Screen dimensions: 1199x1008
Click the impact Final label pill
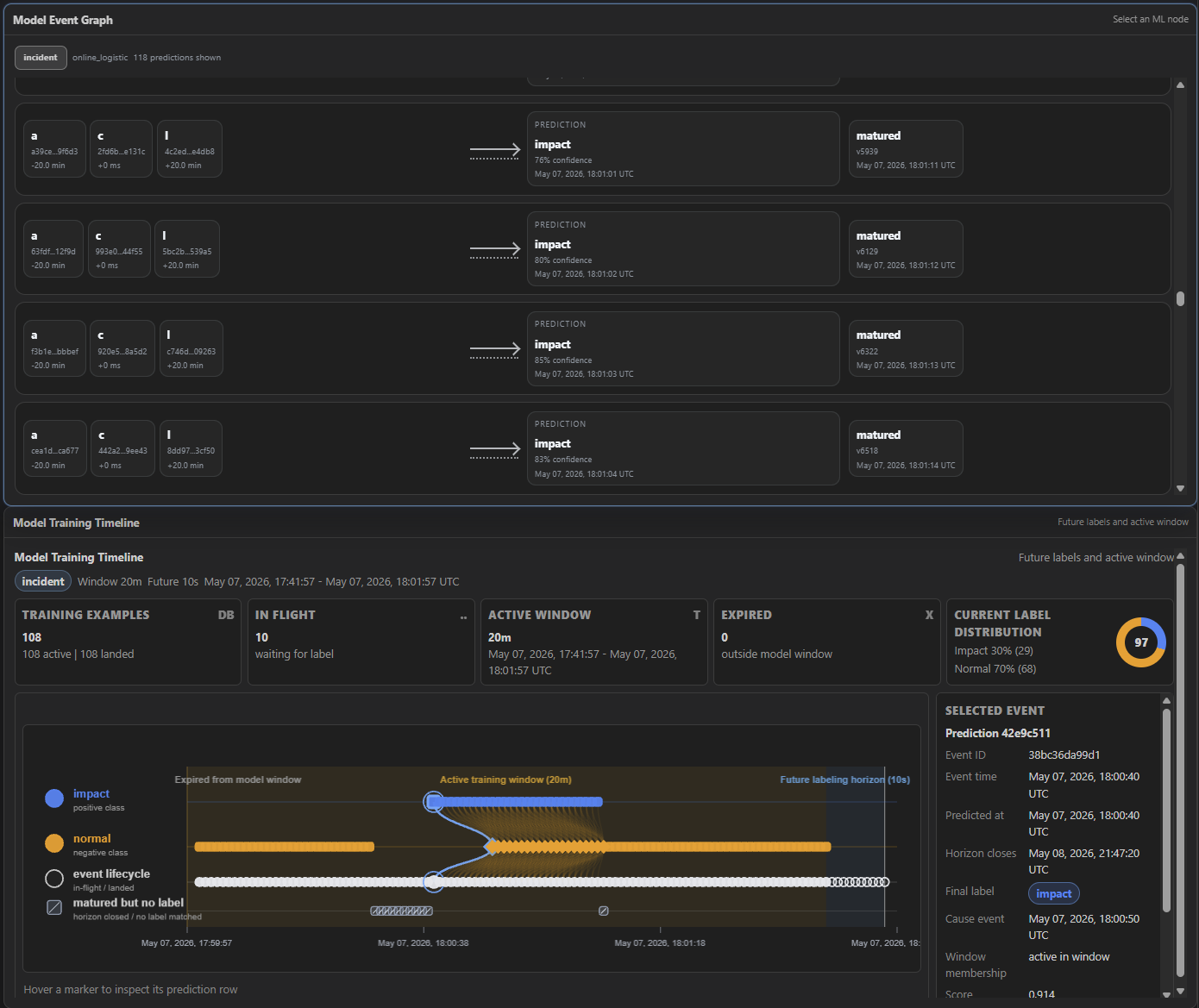click(1053, 893)
